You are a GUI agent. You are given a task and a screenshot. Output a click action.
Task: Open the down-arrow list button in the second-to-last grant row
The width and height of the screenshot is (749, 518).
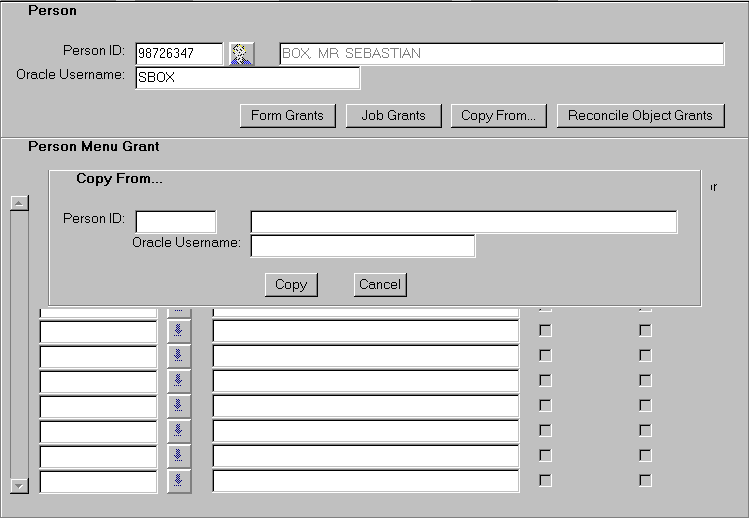coord(179,456)
